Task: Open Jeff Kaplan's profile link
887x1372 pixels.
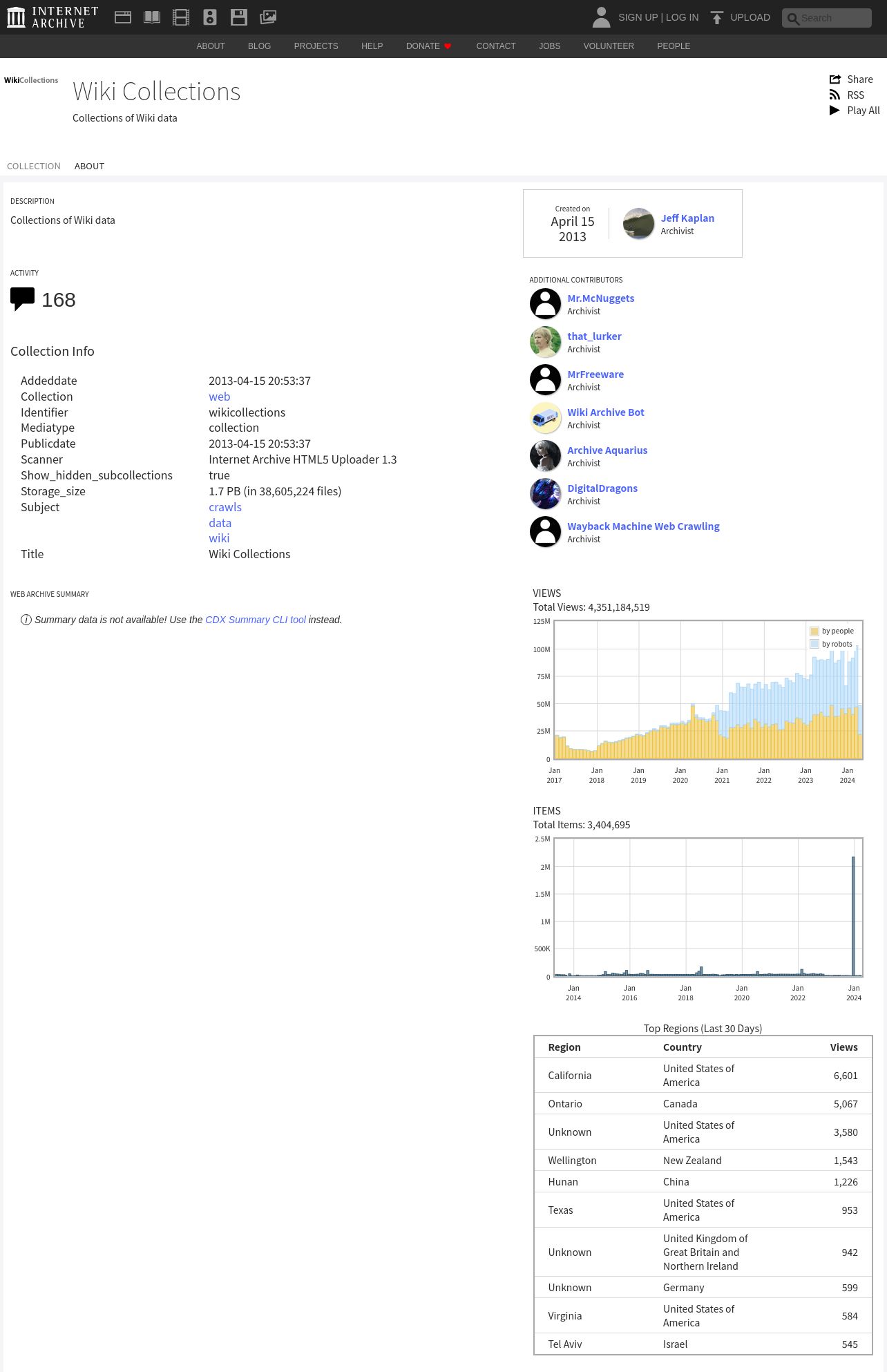Action: (x=687, y=218)
